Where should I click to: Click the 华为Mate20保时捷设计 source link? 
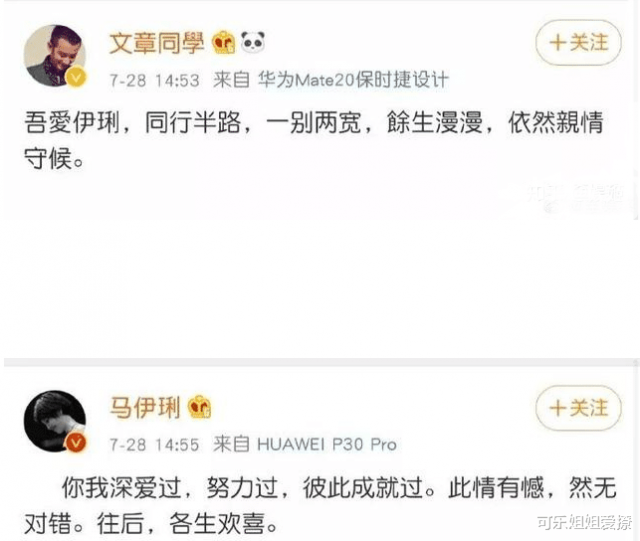[x=353, y=80]
